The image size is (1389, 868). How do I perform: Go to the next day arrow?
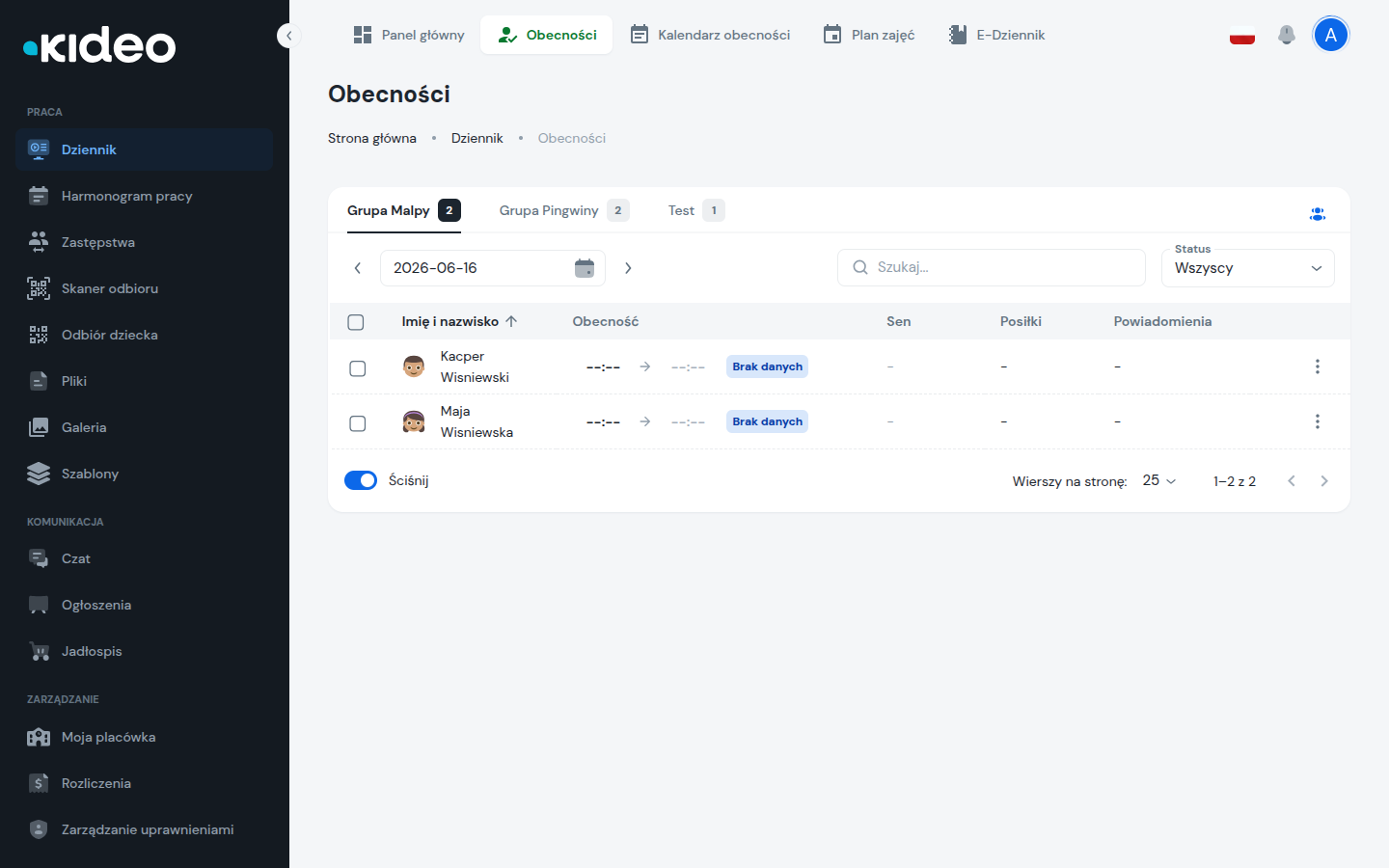628,268
